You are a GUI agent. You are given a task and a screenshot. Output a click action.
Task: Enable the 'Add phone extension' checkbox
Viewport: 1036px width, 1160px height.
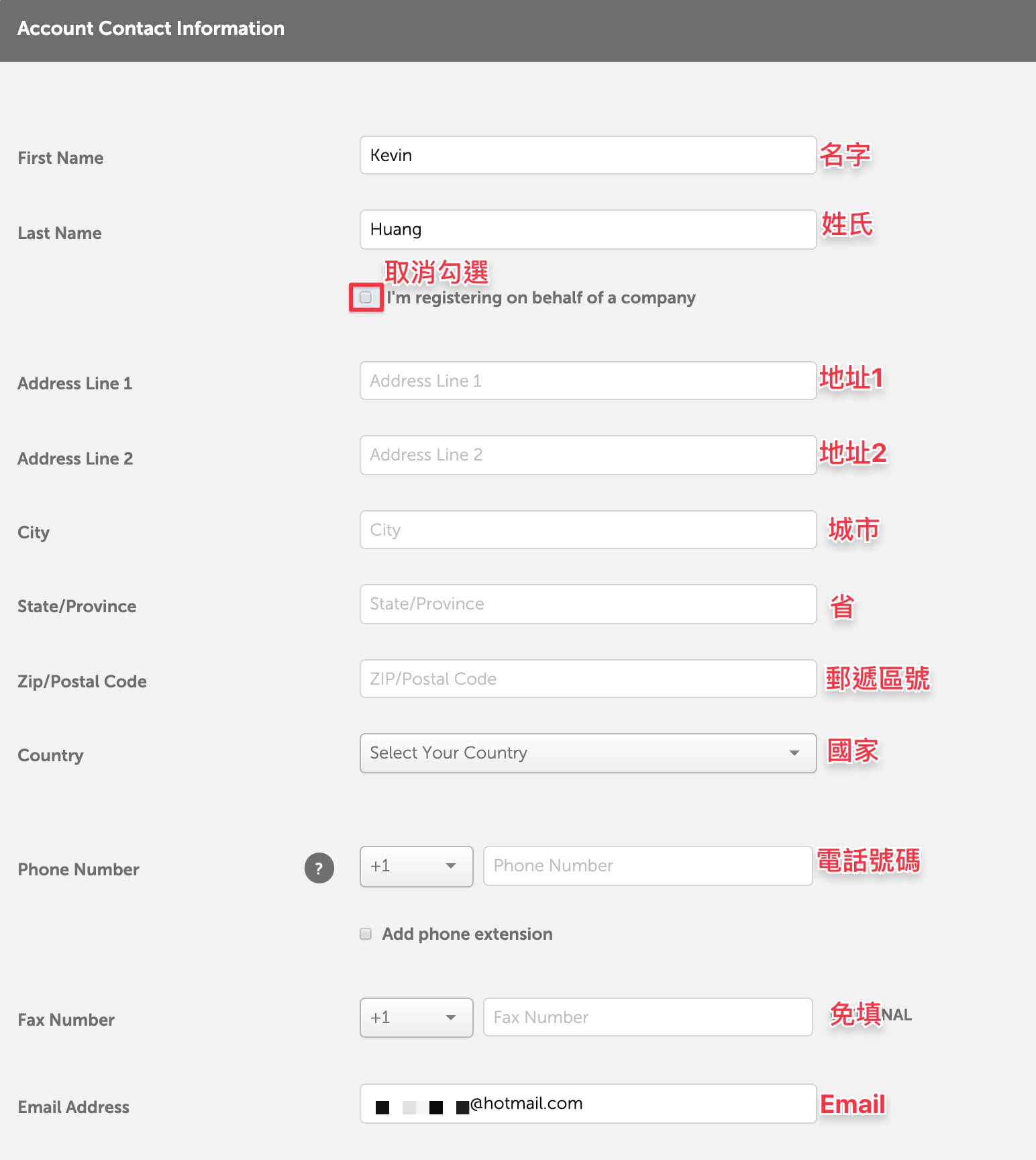point(366,934)
